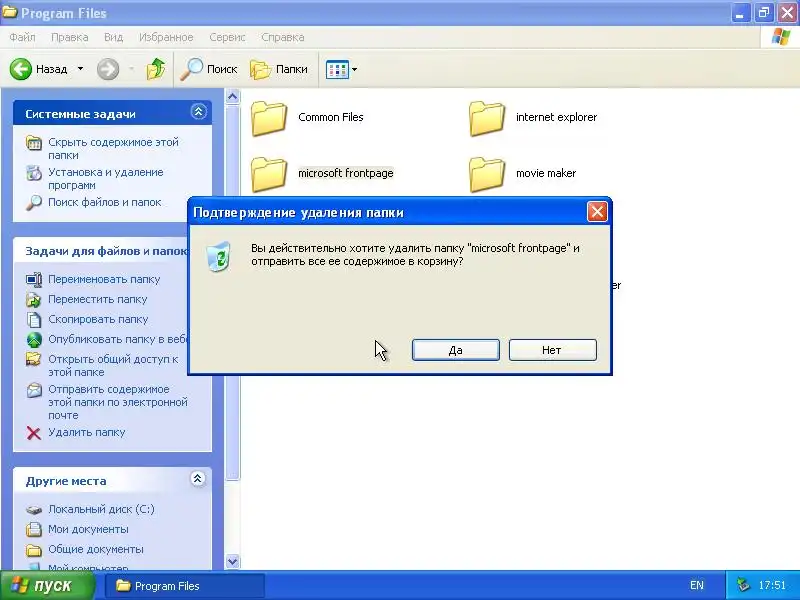Click Скопировать папку link

[x=98, y=319]
